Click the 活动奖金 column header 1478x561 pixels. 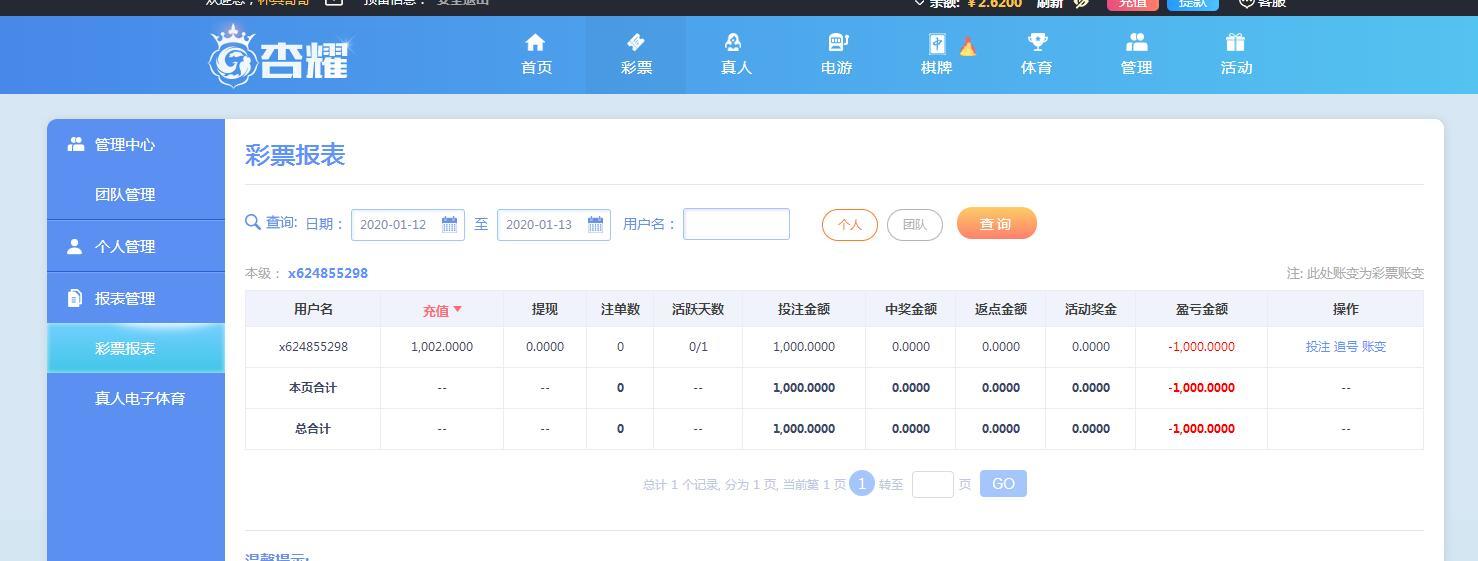1091,309
